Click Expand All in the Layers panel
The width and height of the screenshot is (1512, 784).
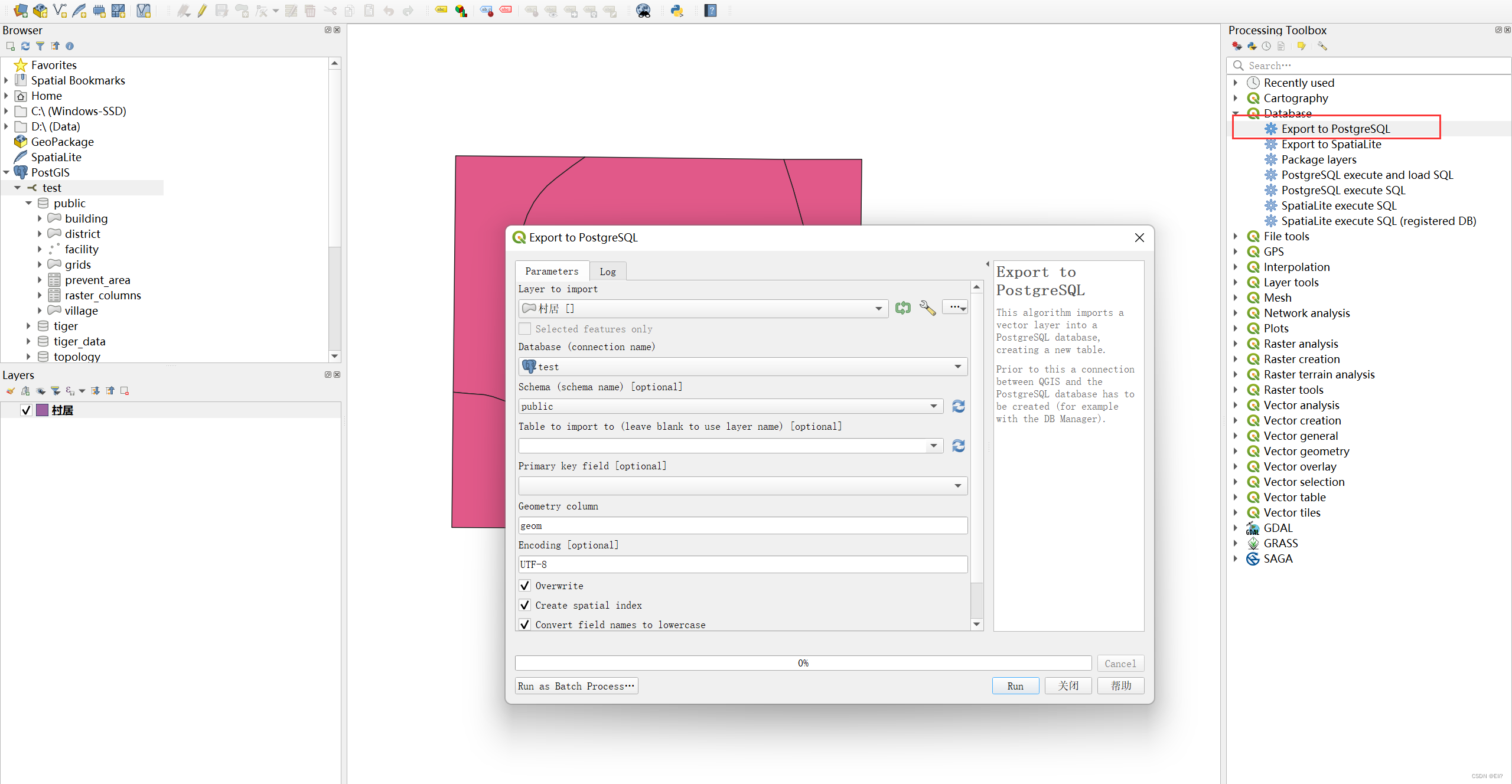tap(95, 391)
